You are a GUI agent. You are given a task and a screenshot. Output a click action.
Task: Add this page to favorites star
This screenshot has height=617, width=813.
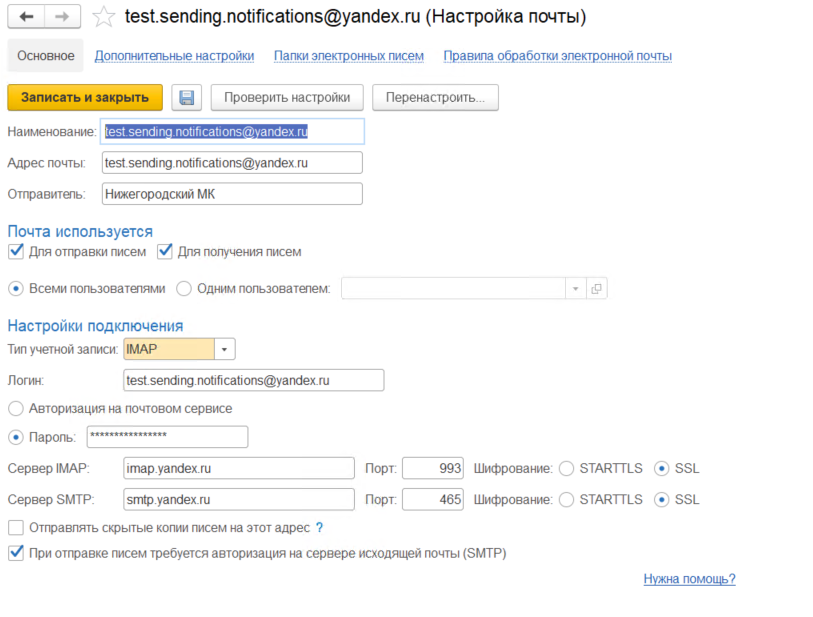pyautogui.click(x=102, y=17)
